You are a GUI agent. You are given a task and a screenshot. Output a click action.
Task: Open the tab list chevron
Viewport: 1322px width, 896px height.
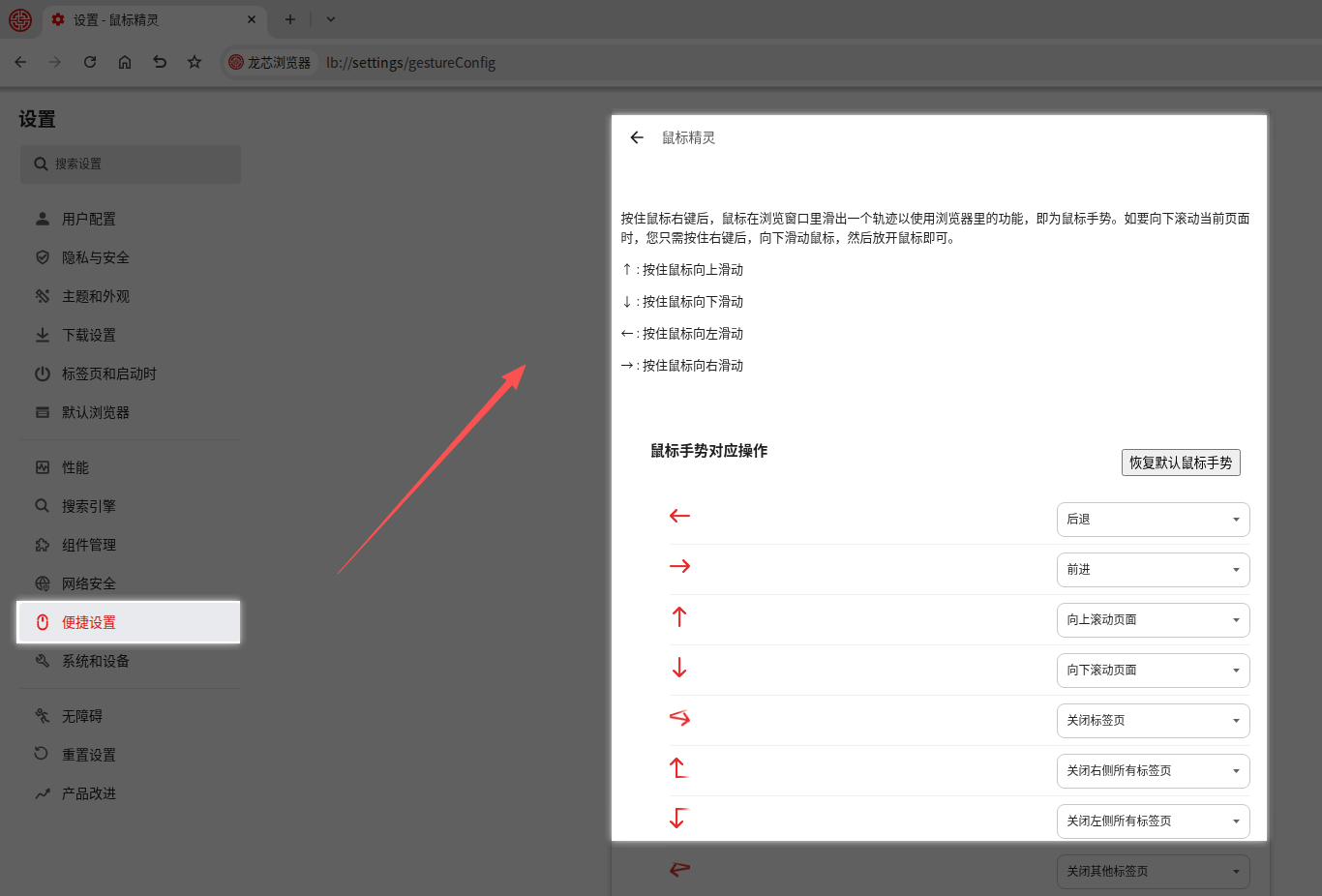pos(330,19)
